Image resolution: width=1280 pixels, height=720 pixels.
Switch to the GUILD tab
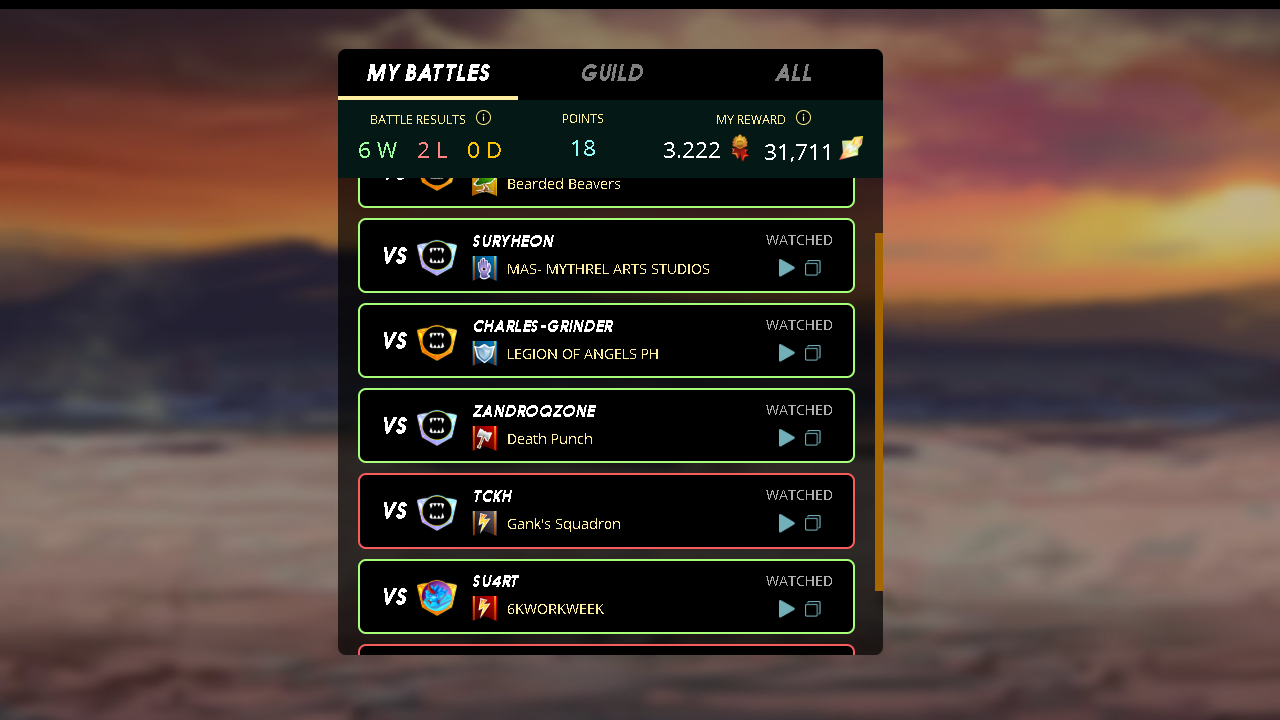tap(612, 73)
